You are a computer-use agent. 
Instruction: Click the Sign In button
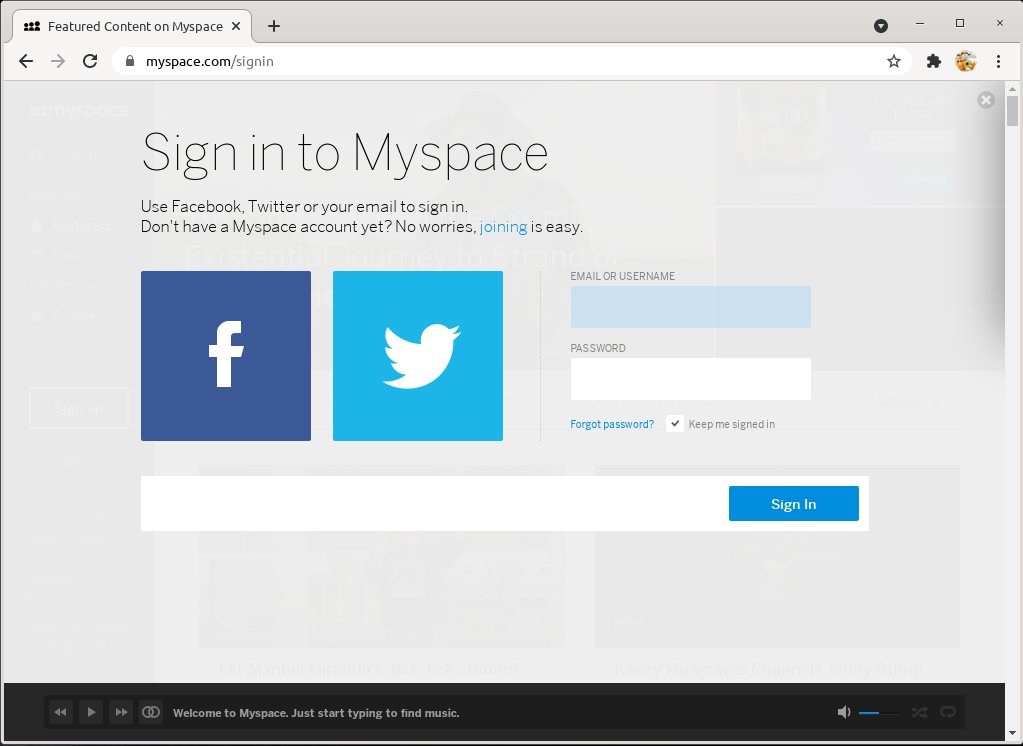[x=793, y=503]
